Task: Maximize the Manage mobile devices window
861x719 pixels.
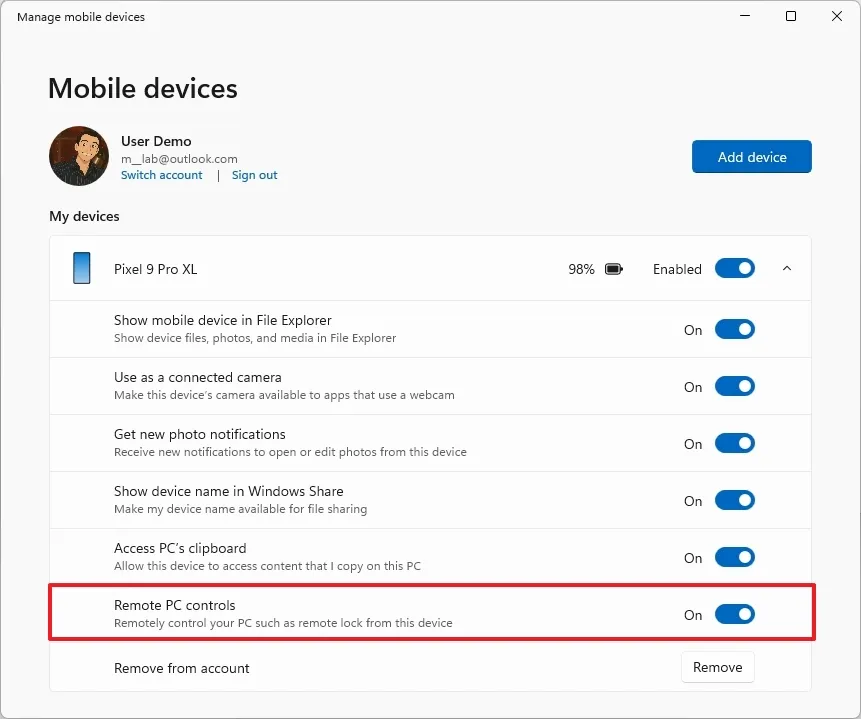Action: 790,16
